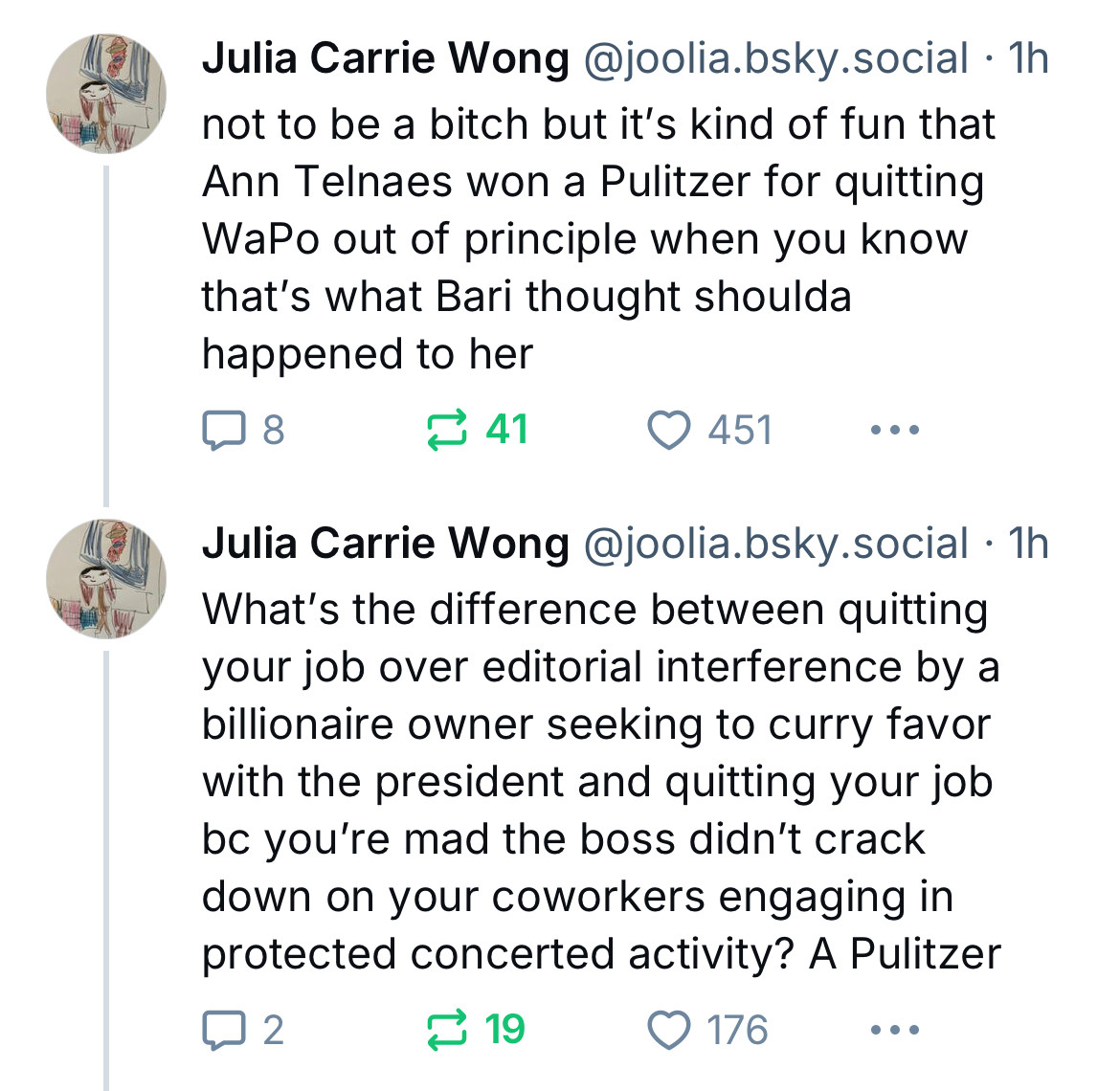The width and height of the screenshot is (1120, 1091).
Task: Click @joolia.bsky.social handle in first post
Action: 776,58
